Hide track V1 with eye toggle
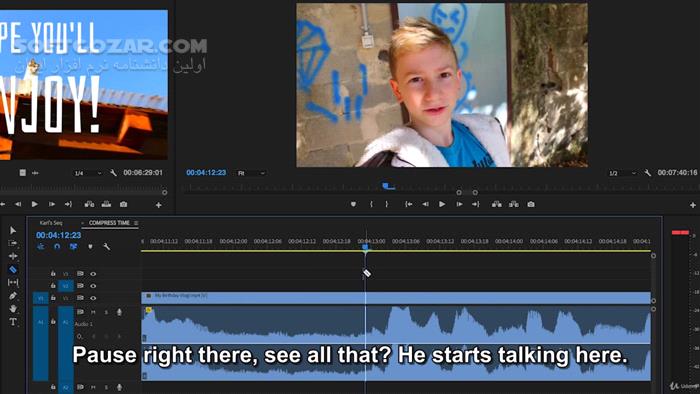This screenshot has width=700, height=394. [x=93, y=298]
